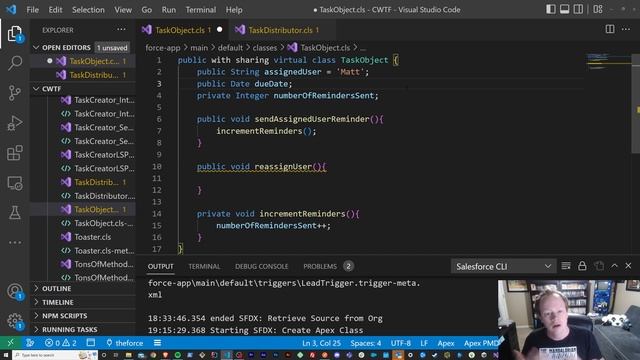Click LF end of line setting
640x360 pixels.
tap(424, 343)
